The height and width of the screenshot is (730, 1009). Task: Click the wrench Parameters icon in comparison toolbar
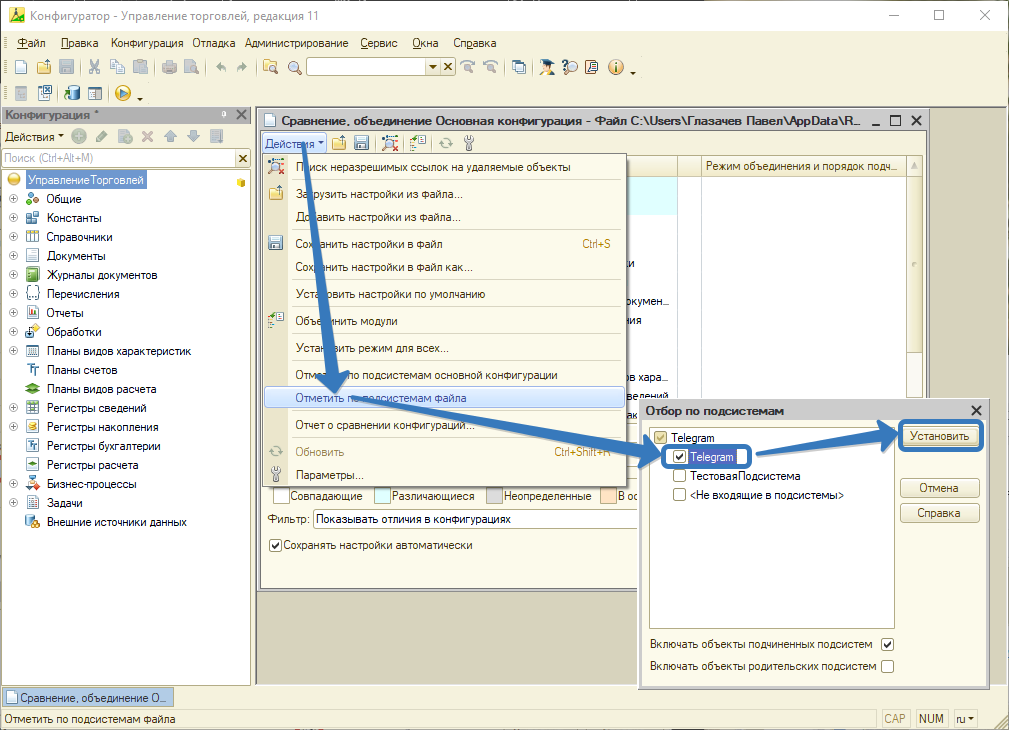click(x=468, y=143)
